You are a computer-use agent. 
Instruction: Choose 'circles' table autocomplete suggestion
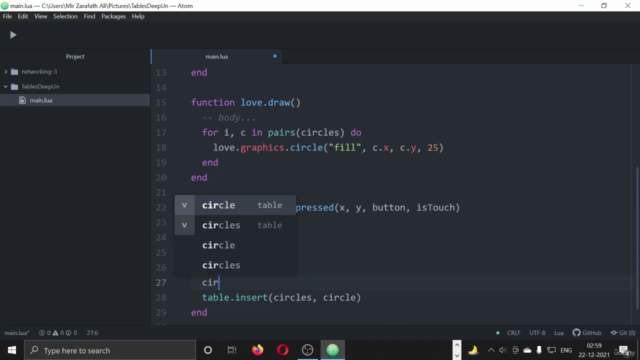pos(235,225)
